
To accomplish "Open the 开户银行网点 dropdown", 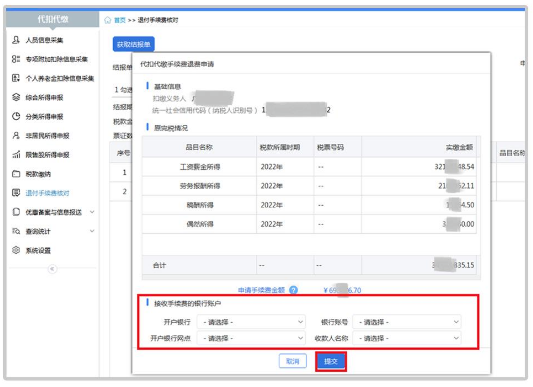I will click(x=251, y=338).
